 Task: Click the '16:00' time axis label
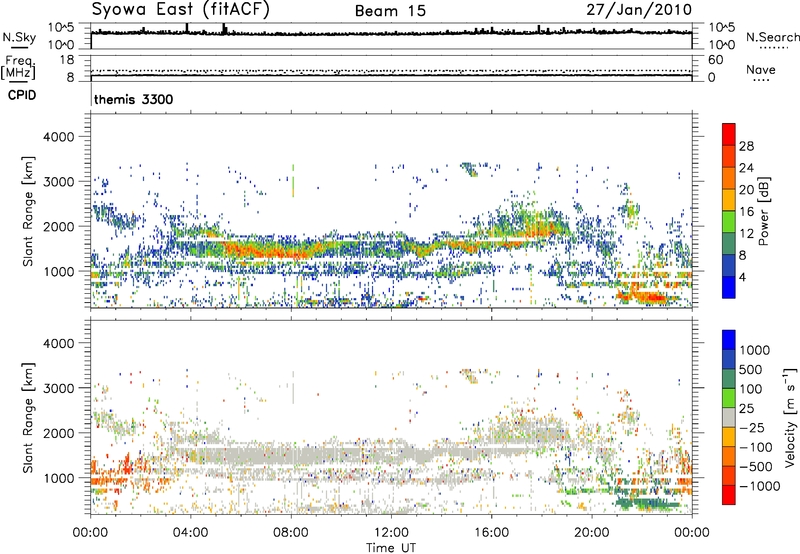(492, 533)
